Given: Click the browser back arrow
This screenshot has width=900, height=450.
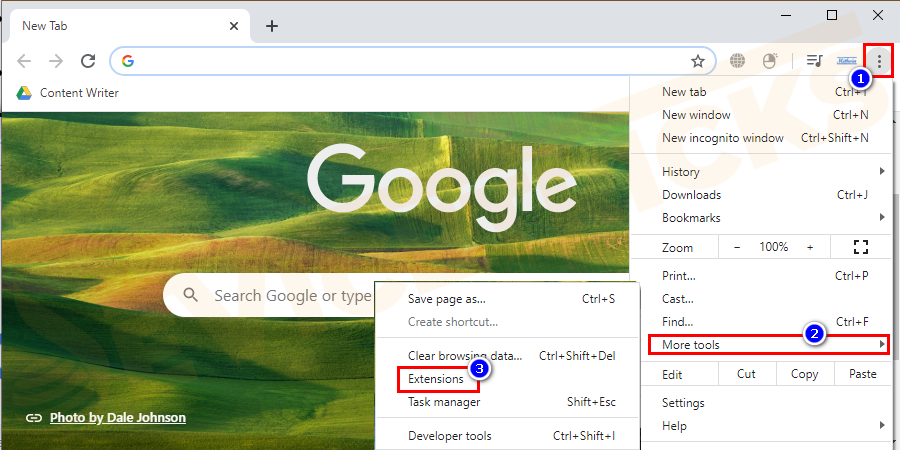Looking at the screenshot, I should 24,61.
